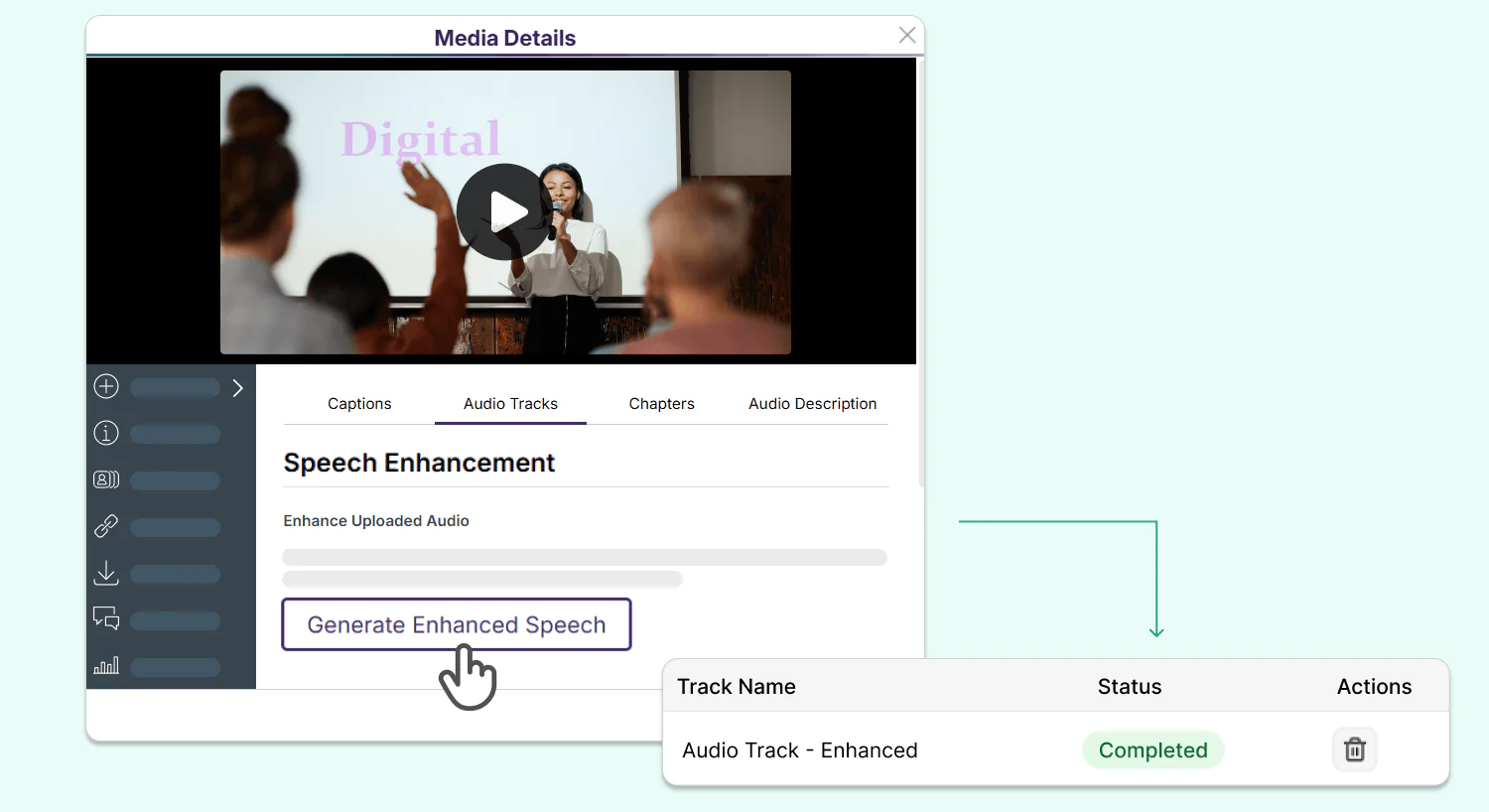The image size is (1489, 812).
Task: Open the info circle sidebar icon
Action: tap(106, 433)
